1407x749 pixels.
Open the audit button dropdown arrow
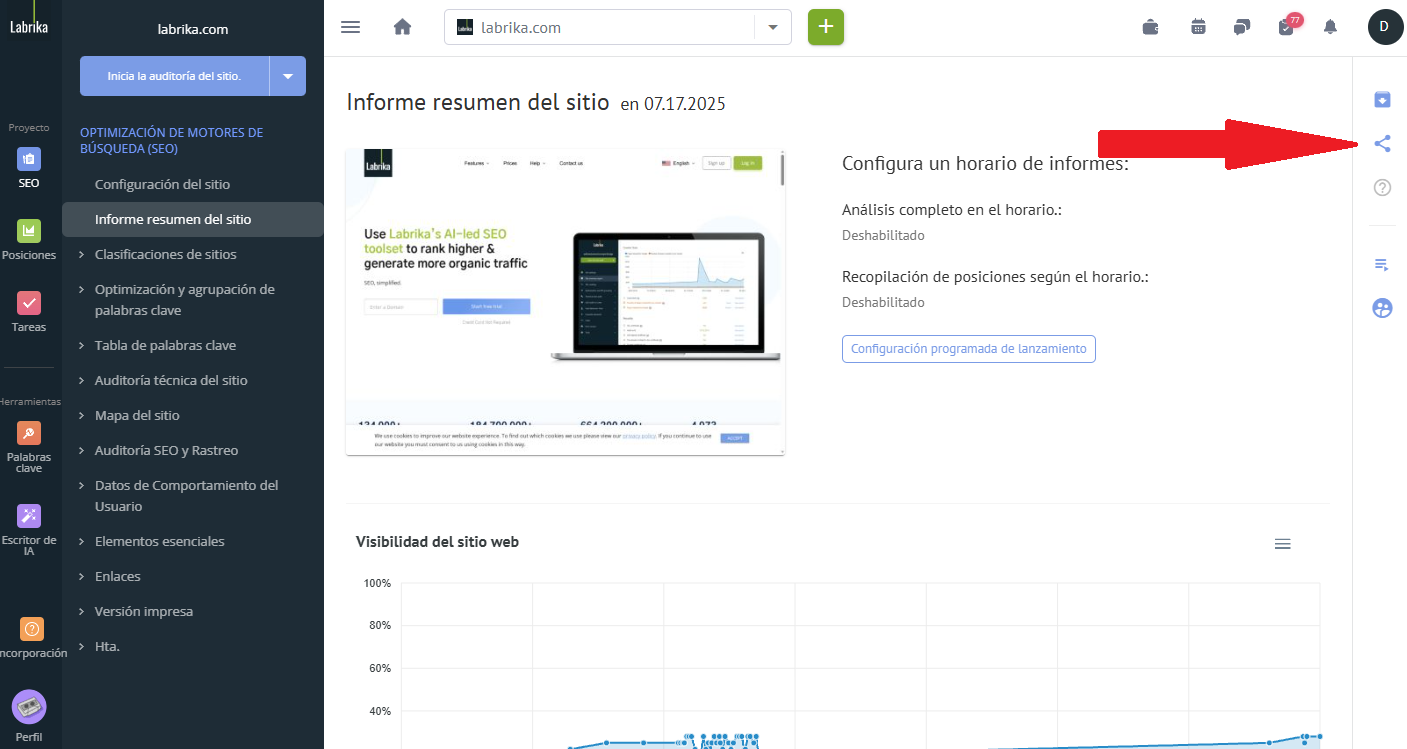tap(288, 76)
